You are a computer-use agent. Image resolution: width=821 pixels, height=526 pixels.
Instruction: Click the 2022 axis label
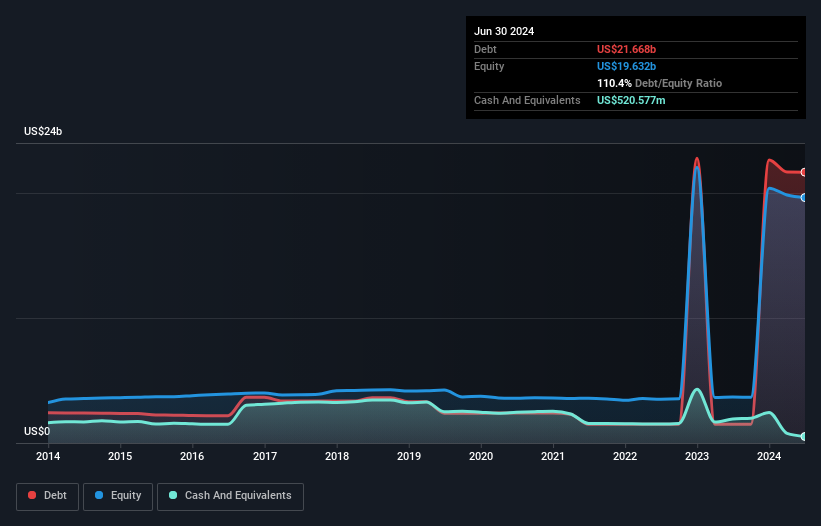[625, 456]
